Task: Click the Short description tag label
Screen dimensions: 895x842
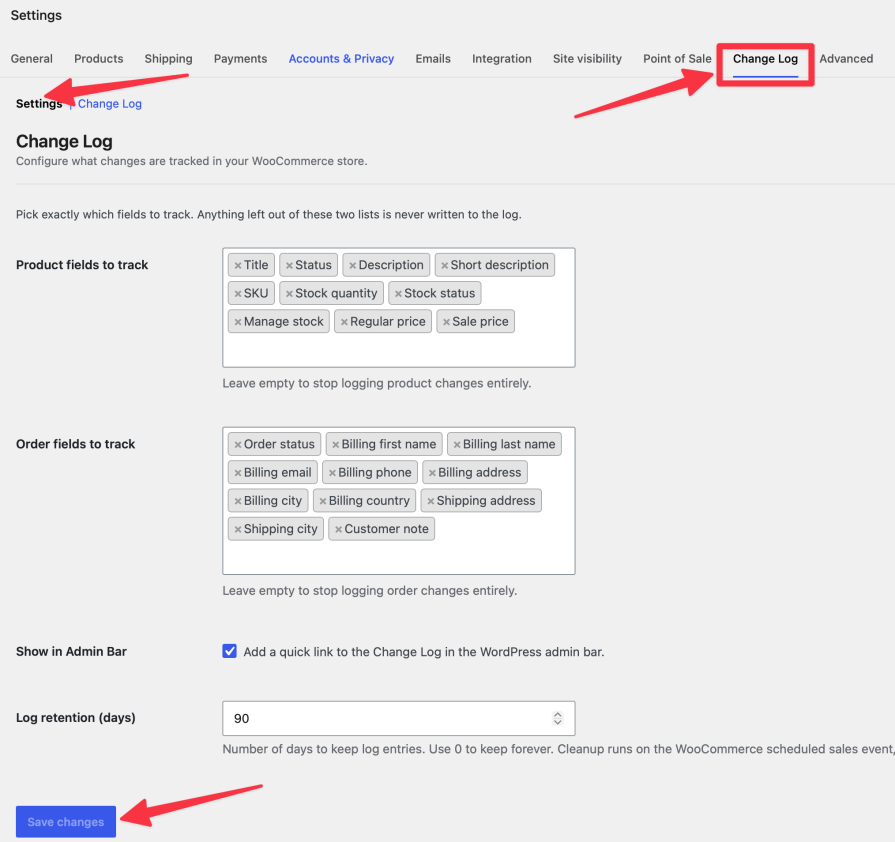Action: (x=499, y=265)
